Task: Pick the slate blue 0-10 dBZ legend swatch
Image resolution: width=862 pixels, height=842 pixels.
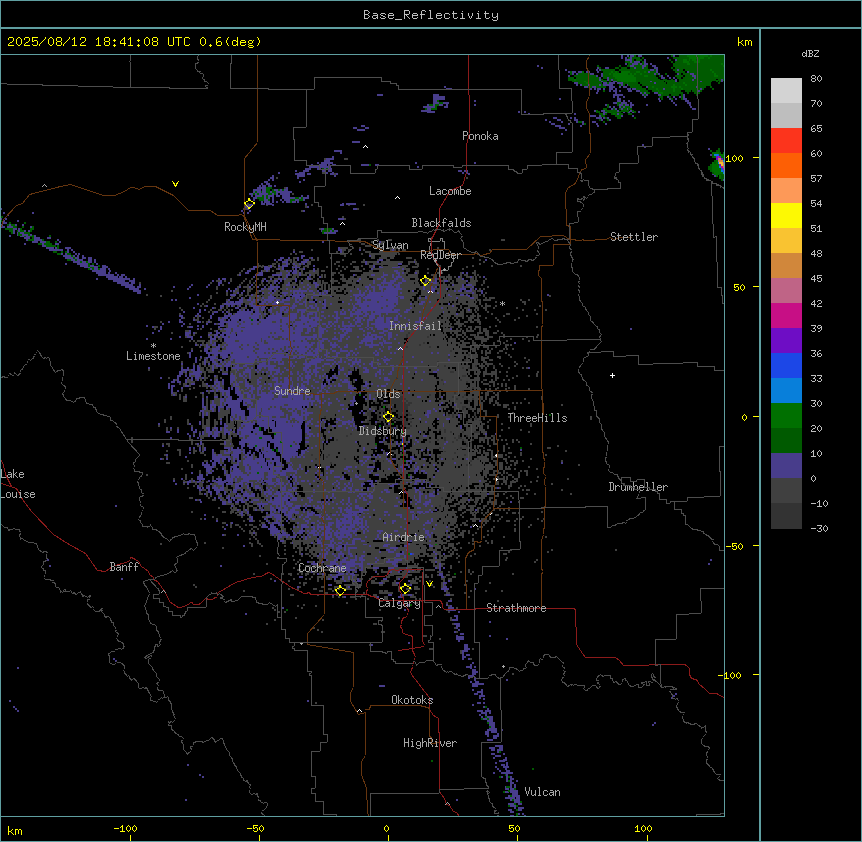Action: [x=786, y=466]
